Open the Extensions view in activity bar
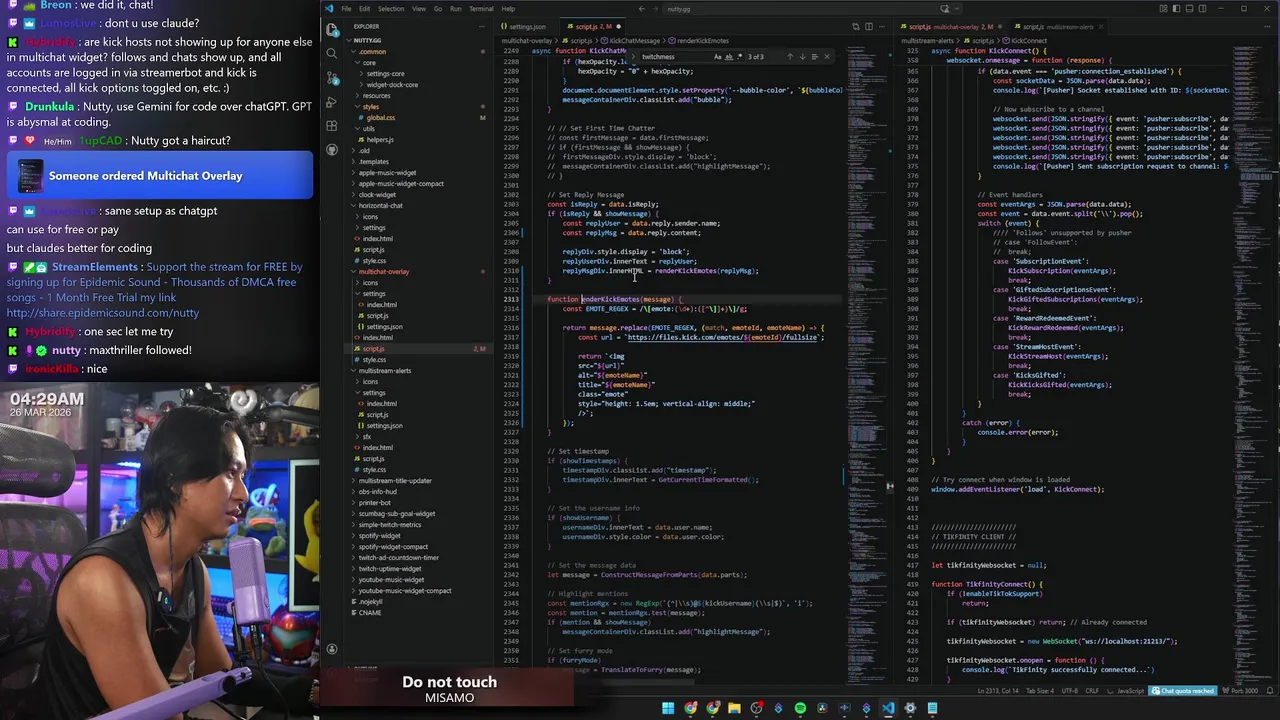Screen dimensions: 1280x720 click(332, 126)
